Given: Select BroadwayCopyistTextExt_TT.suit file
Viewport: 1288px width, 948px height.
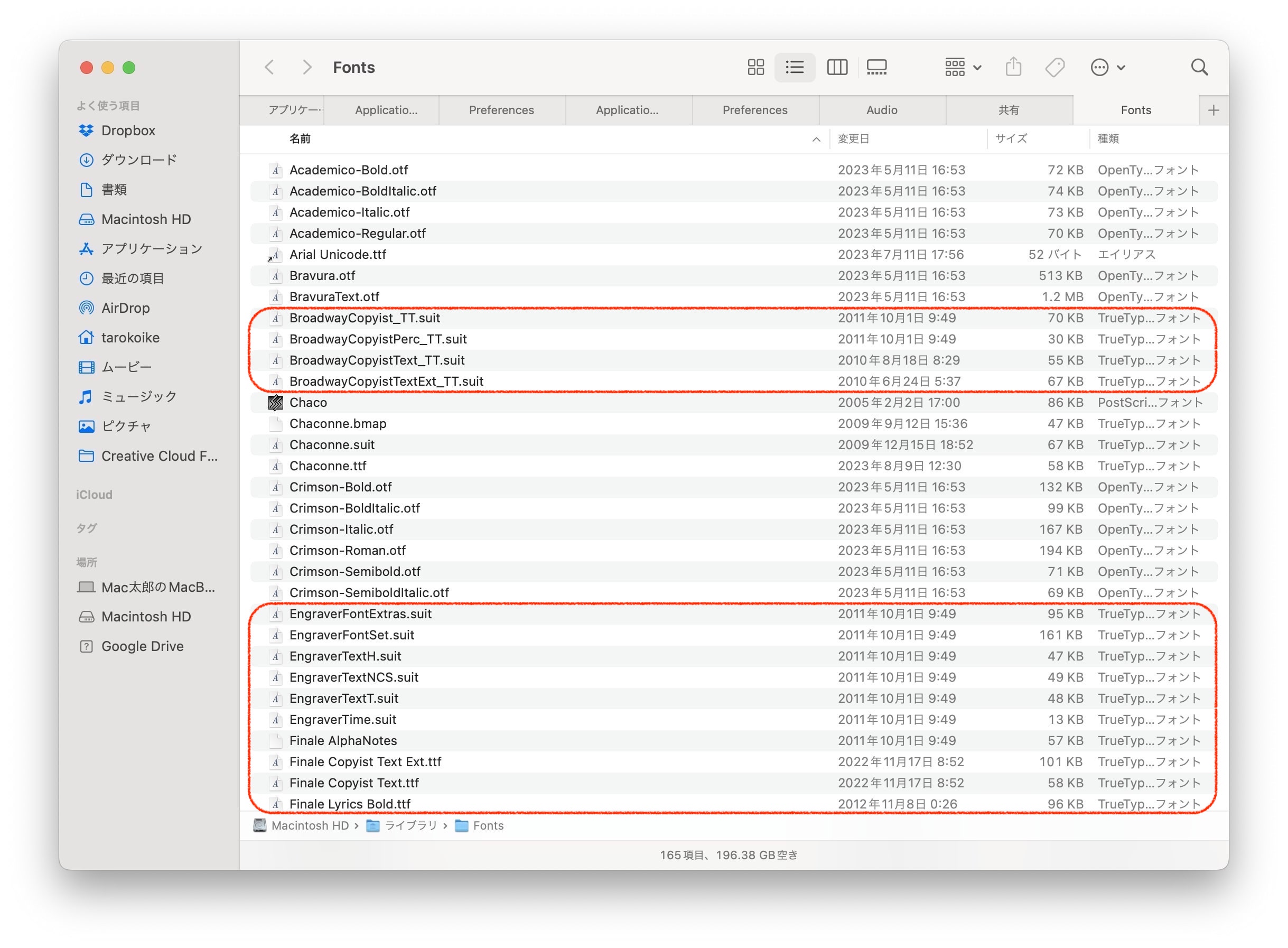Looking at the screenshot, I should click(x=734, y=382).
